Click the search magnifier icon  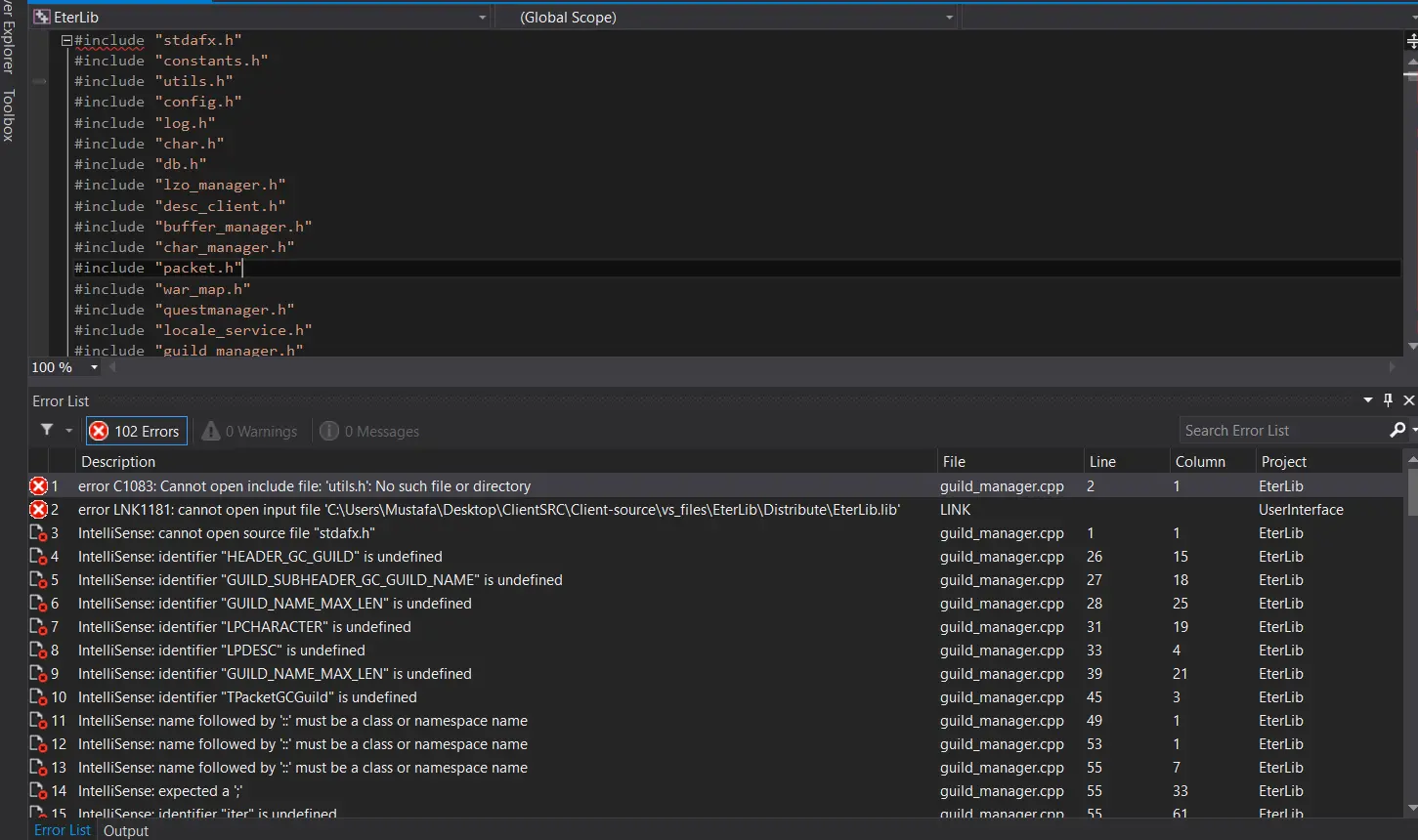click(x=1397, y=430)
